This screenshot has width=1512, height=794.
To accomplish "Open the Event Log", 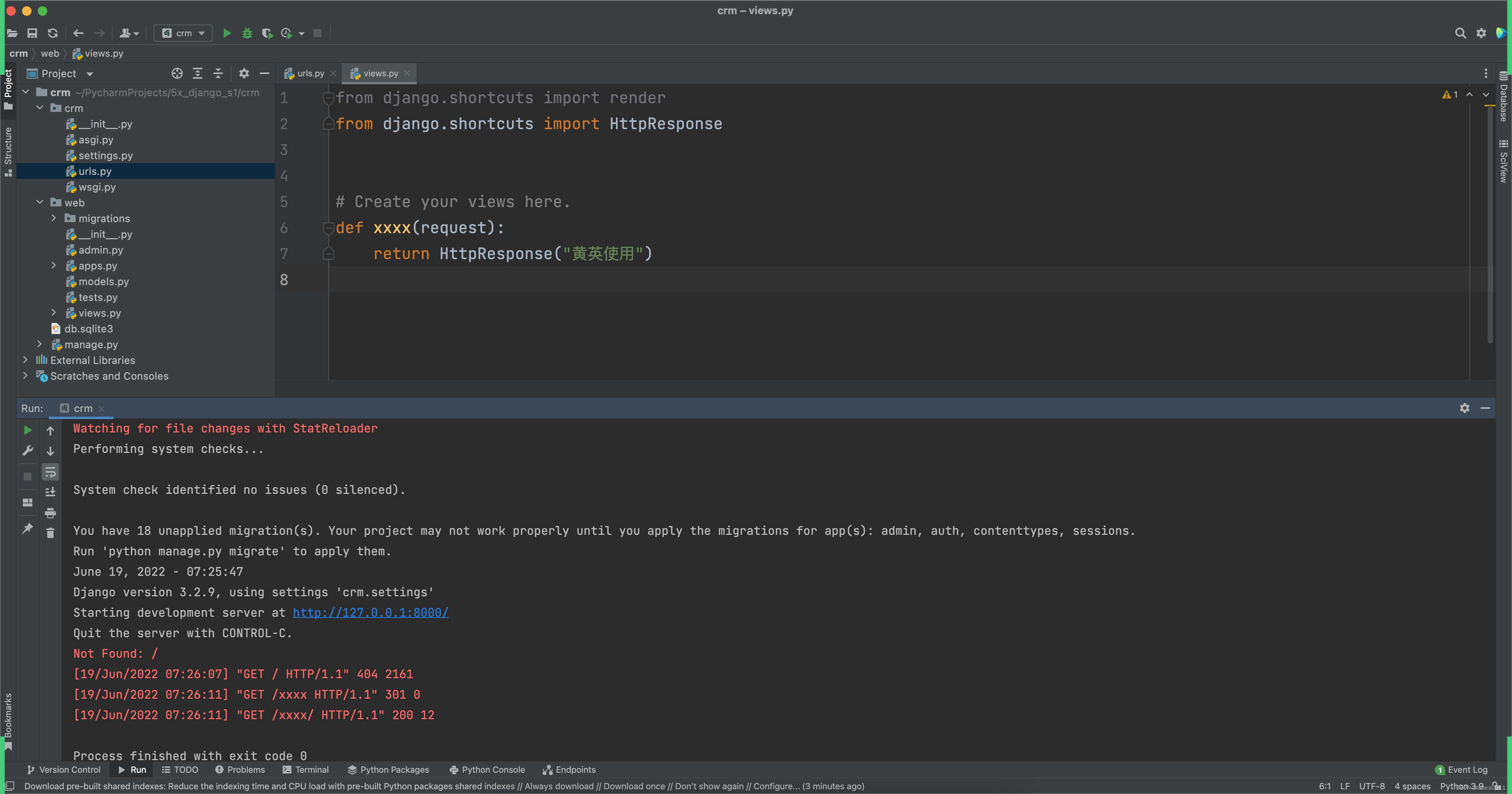I will (x=1461, y=770).
